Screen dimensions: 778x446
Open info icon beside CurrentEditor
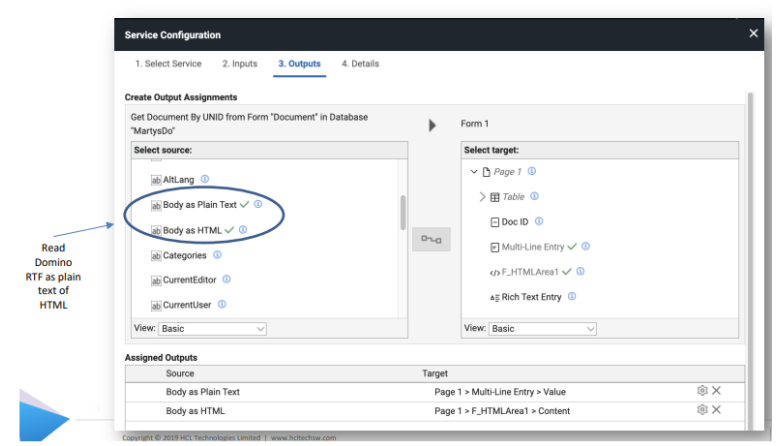click(x=227, y=279)
